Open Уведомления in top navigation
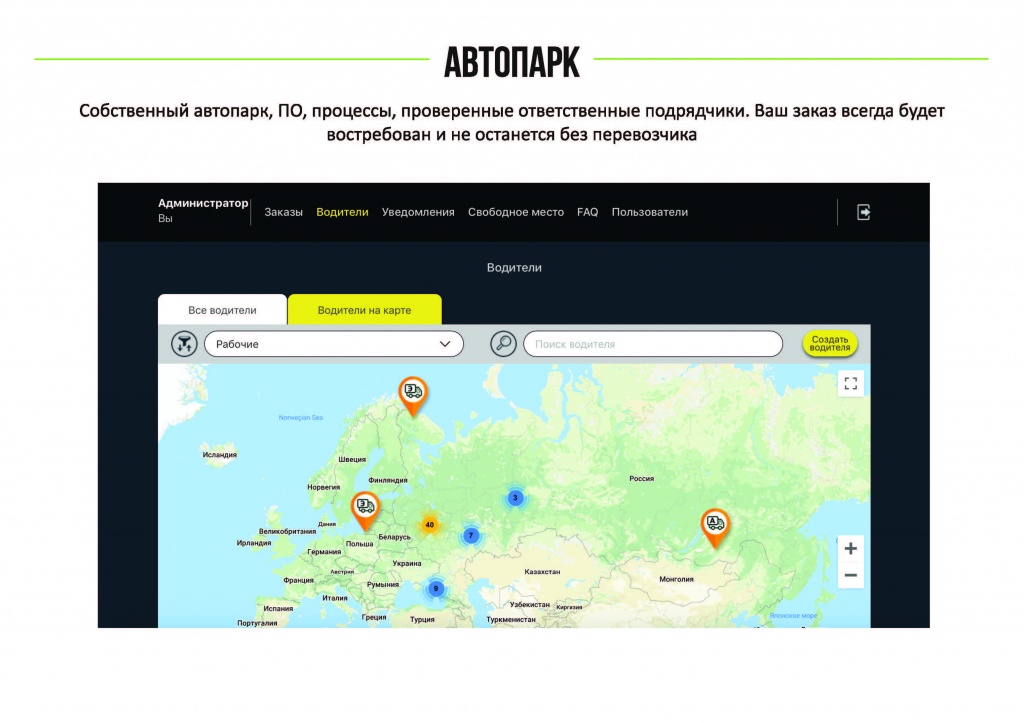Image resolution: width=1024 pixels, height=723 pixels. point(418,212)
